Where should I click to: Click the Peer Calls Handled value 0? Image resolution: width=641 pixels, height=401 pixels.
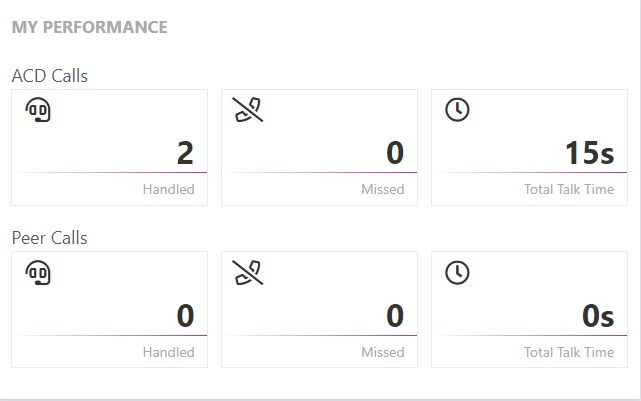click(x=185, y=316)
